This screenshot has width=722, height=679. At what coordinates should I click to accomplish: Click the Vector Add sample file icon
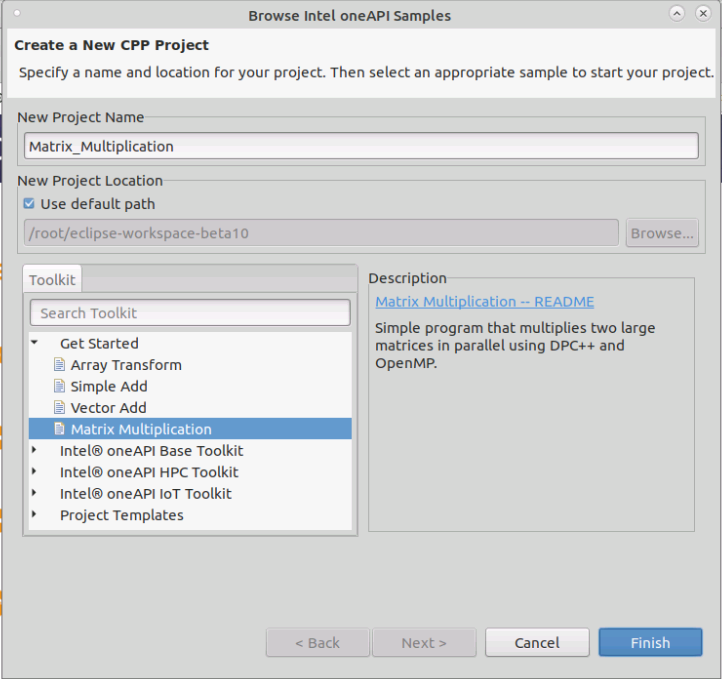coord(59,408)
